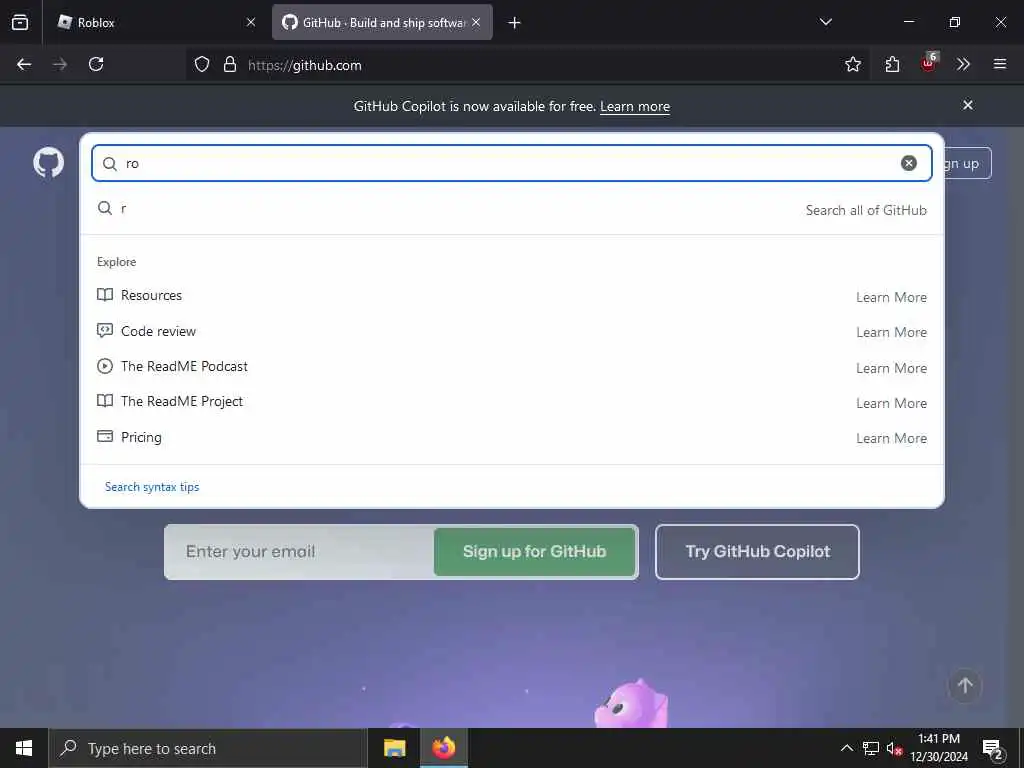Close the GitHub tab
This screenshot has width=1024, height=768.
pyautogui.click(x=476, y=22)
